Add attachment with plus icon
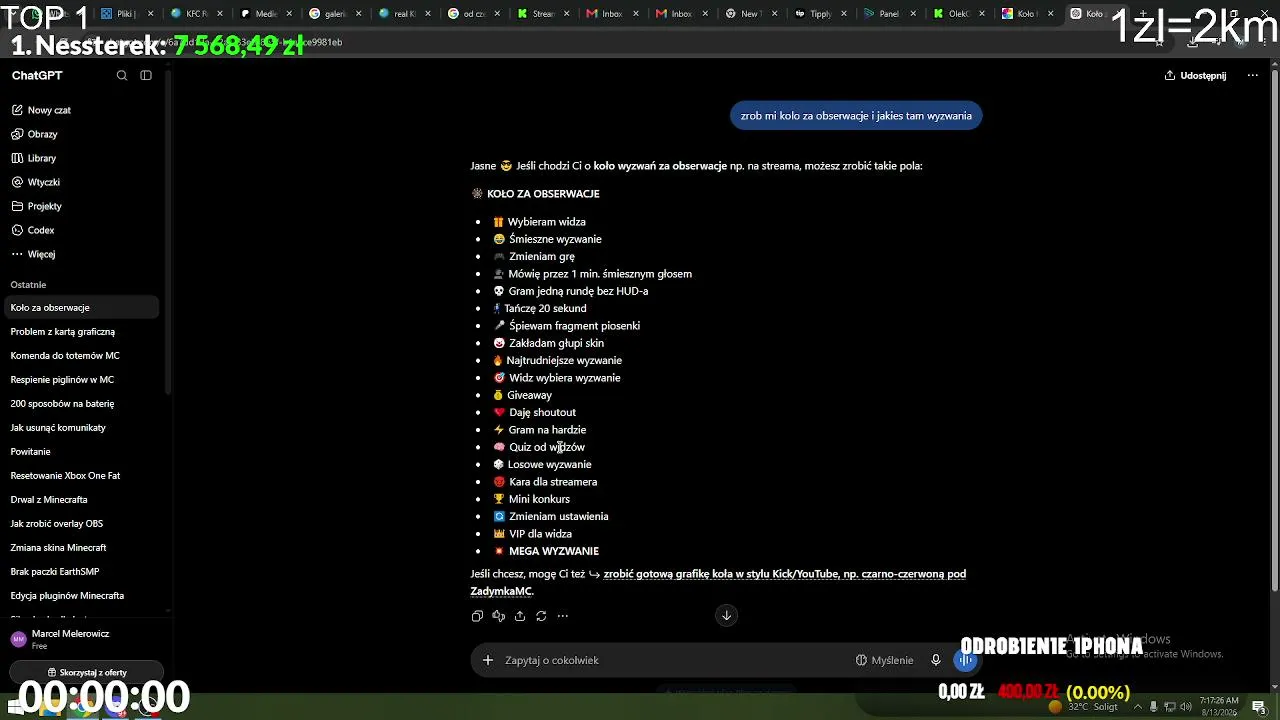1280x720 pixels. point(487,660)
